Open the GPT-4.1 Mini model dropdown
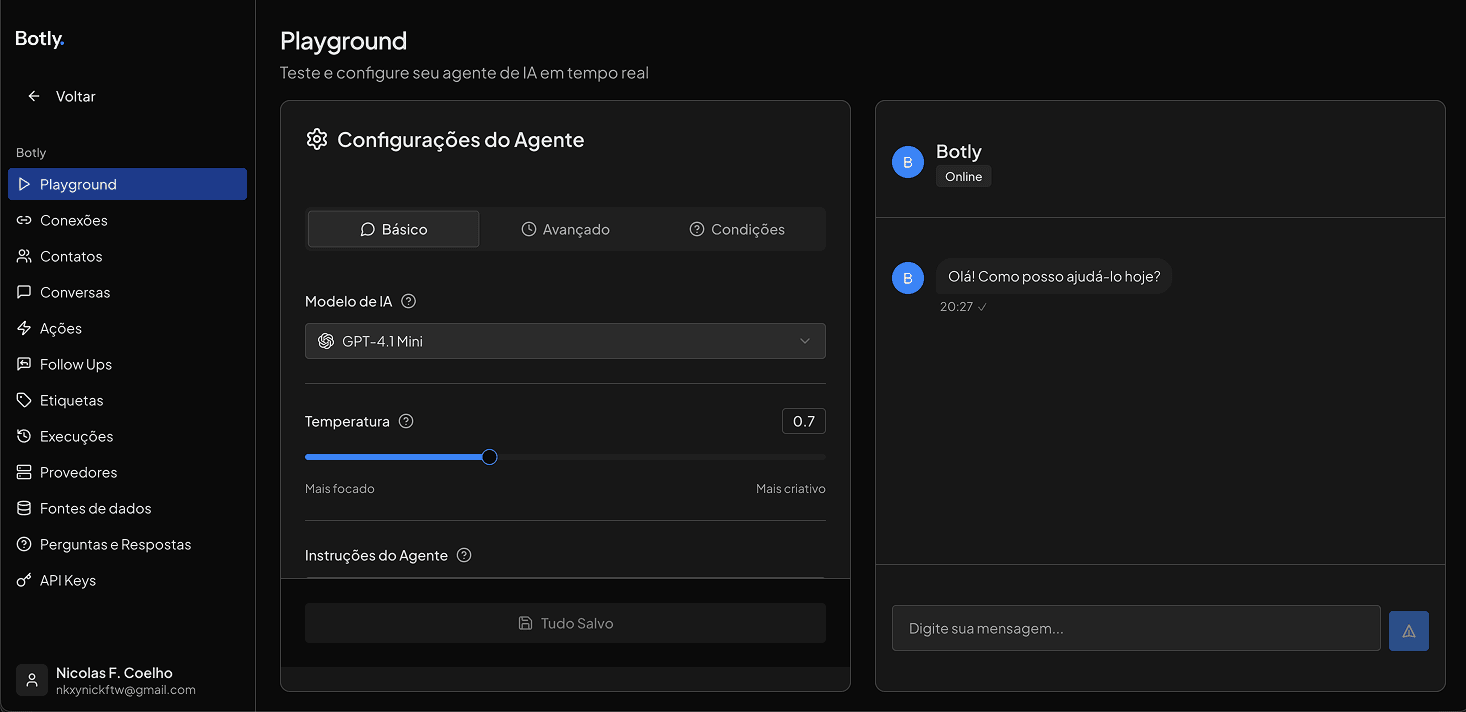The width and height of the screenshot is (1466, 712). pyautogui.click(x=565, y=341)
